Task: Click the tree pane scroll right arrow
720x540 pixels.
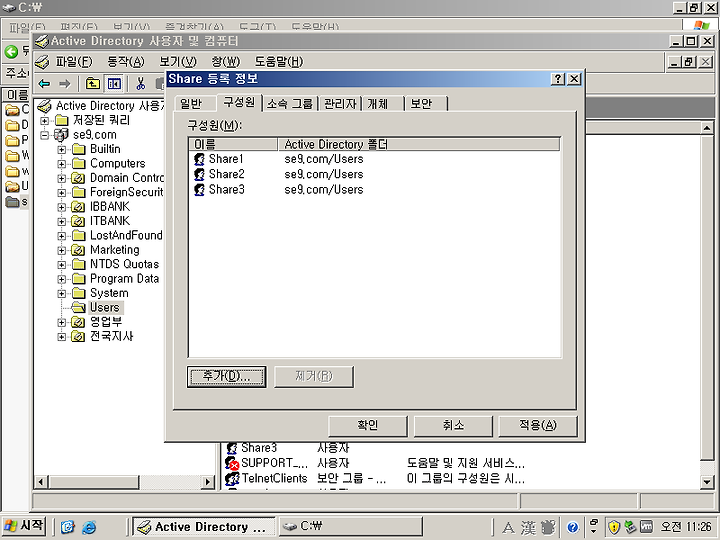Action: (x=208, y=482)
